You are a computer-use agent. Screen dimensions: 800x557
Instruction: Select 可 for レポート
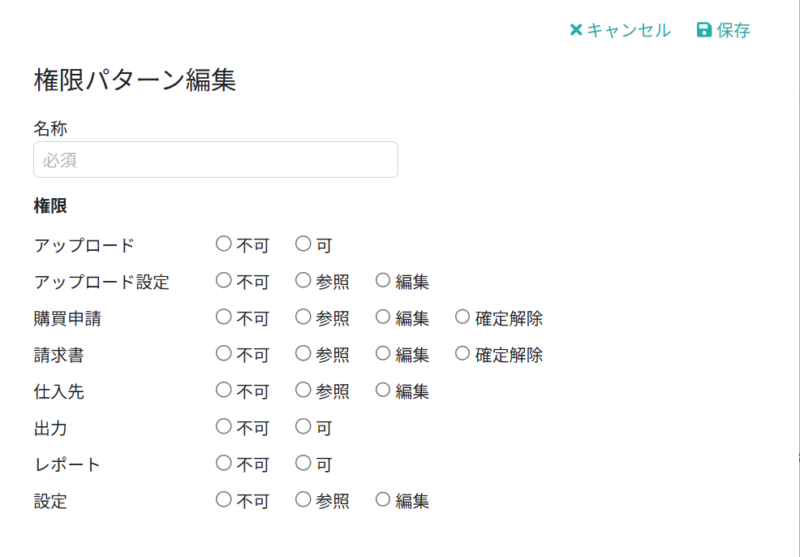tap(303, 463)
